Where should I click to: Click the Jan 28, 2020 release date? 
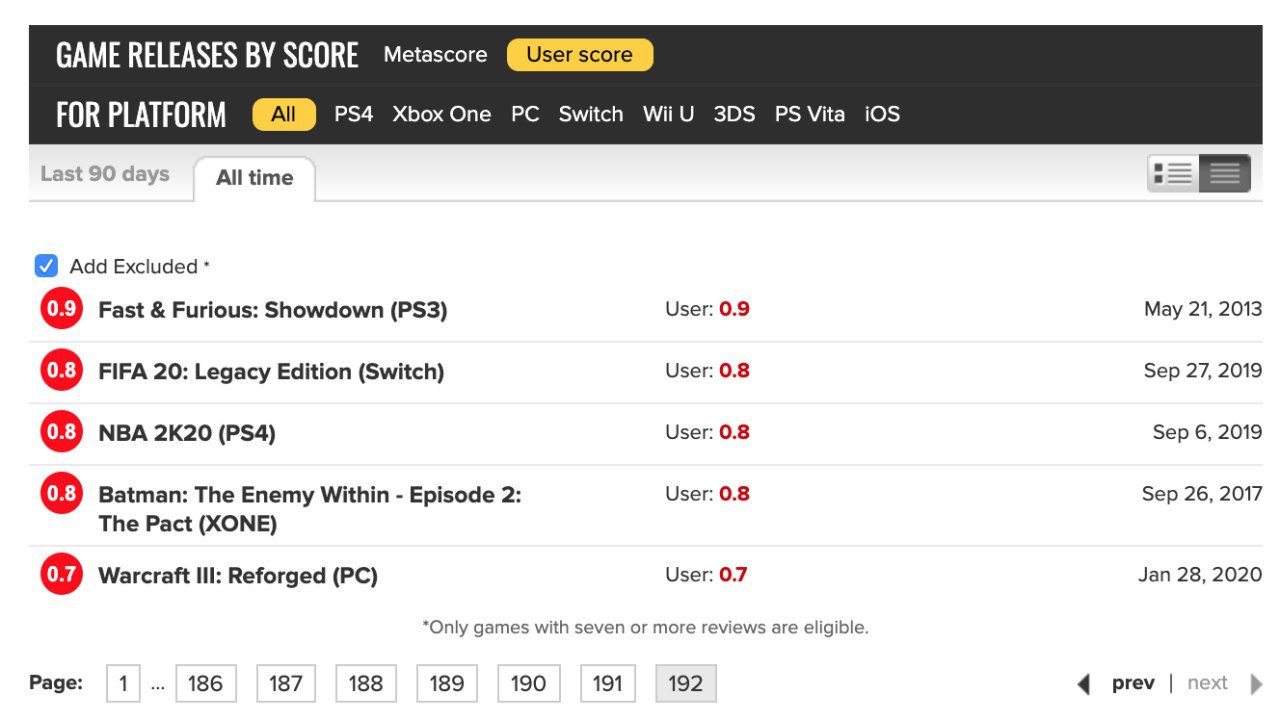click(1200, 575)
